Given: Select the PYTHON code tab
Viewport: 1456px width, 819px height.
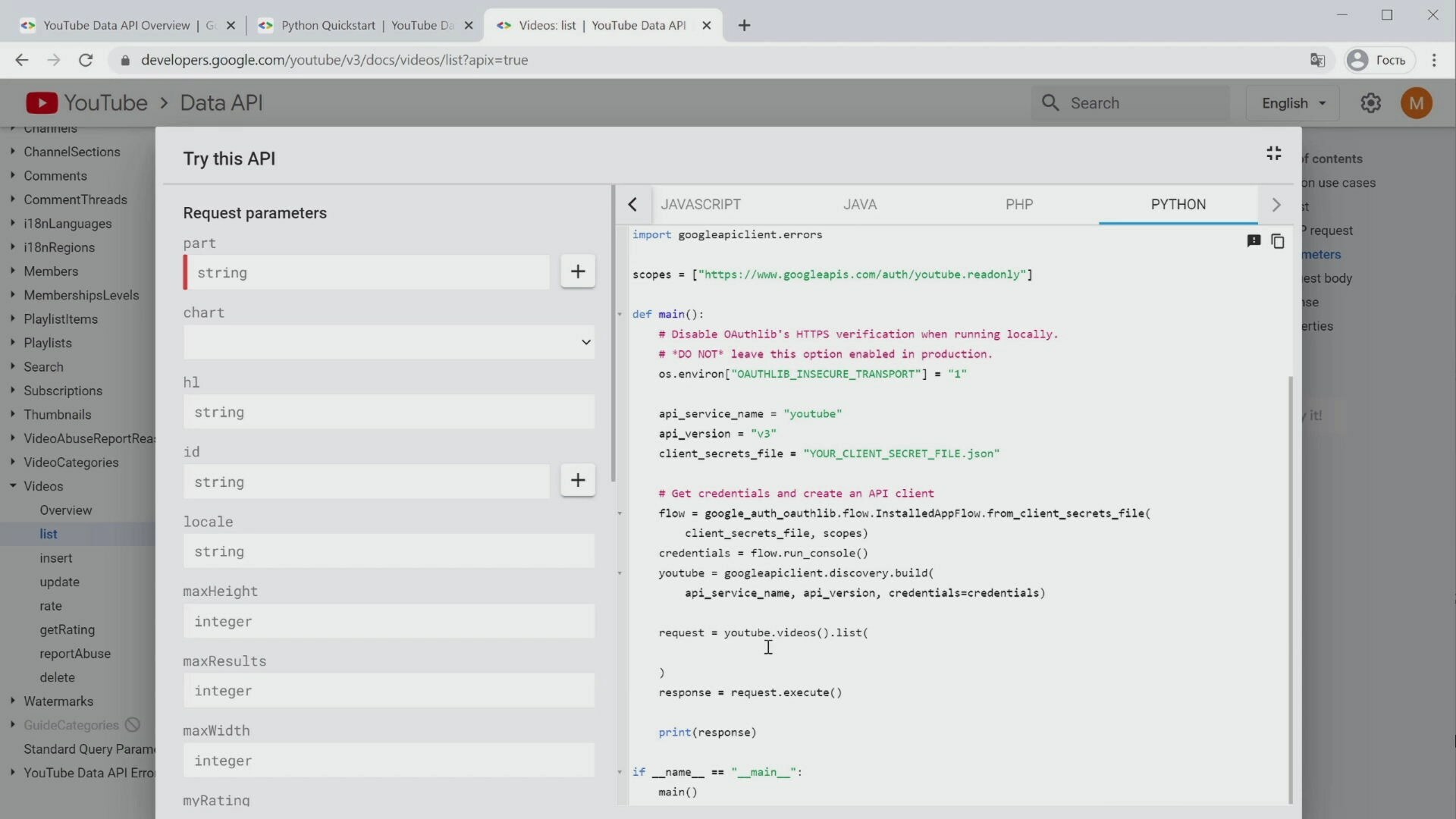Looking at the screenshot, I should pos(1178,205).
